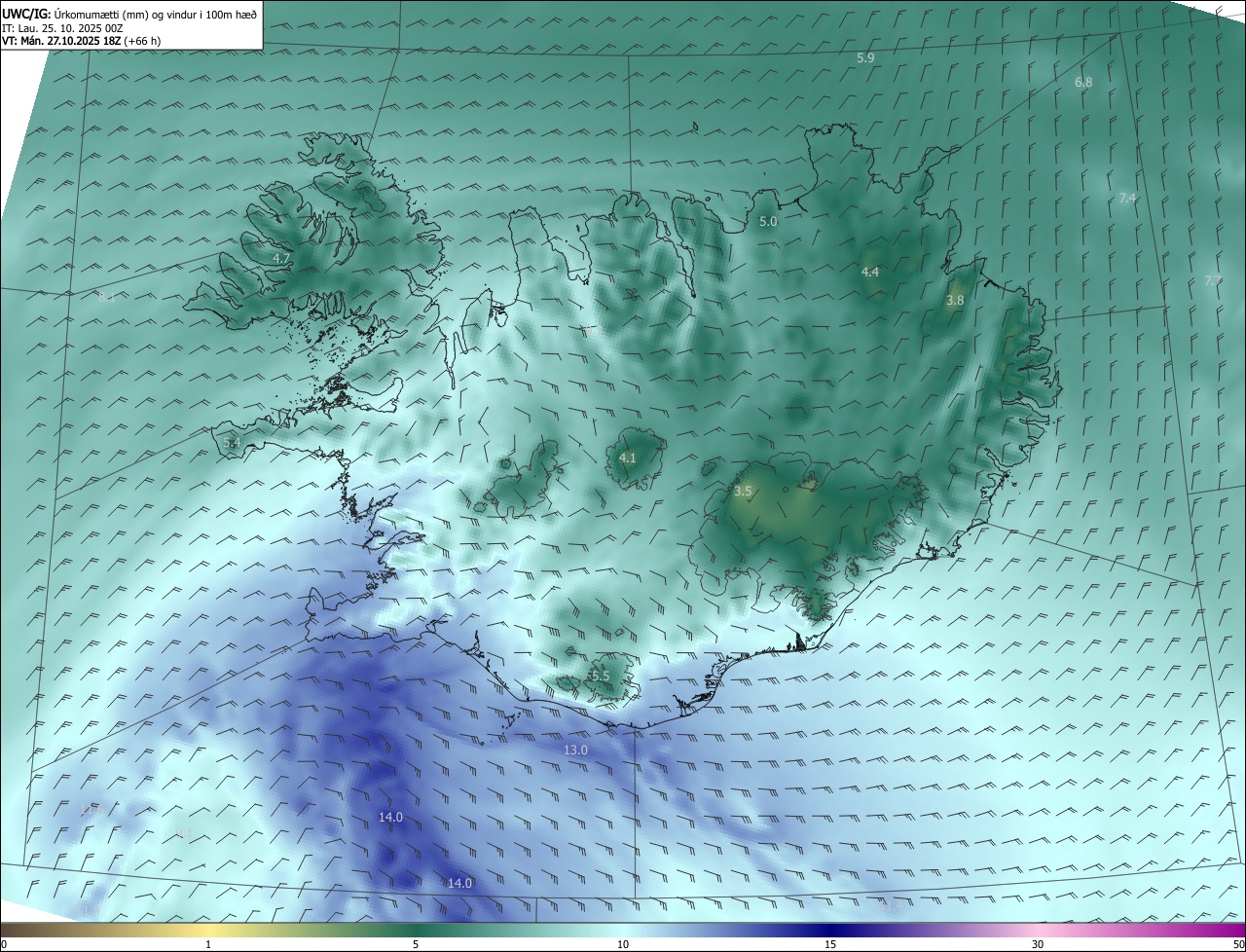Click the title text "UWC/IG: Úrkomumætti (mm) og vindur í 100m hæð"
The image size is (1246, 952).
(129, 14)
